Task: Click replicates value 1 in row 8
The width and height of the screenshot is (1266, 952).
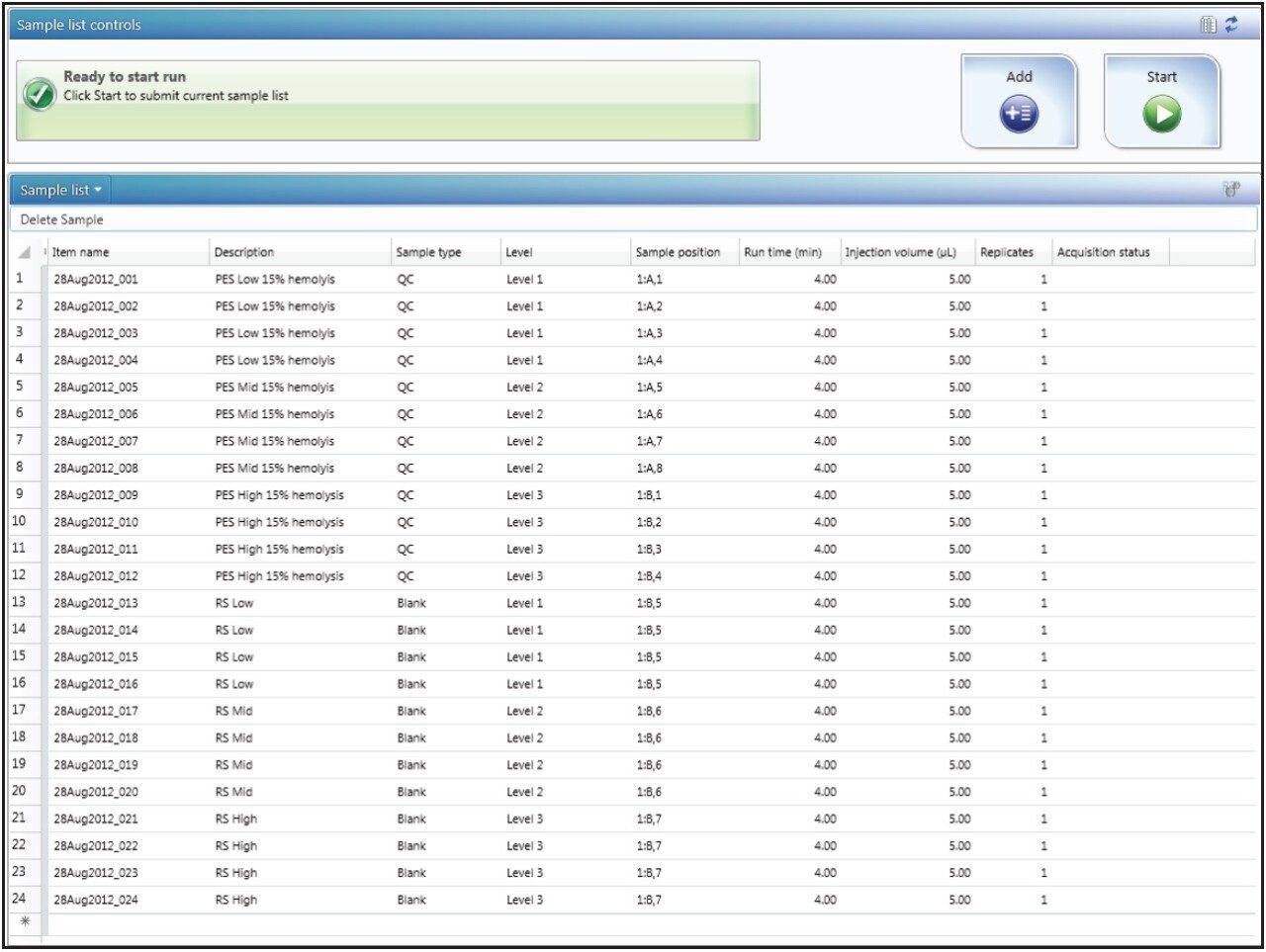Action: point(1043,469)
